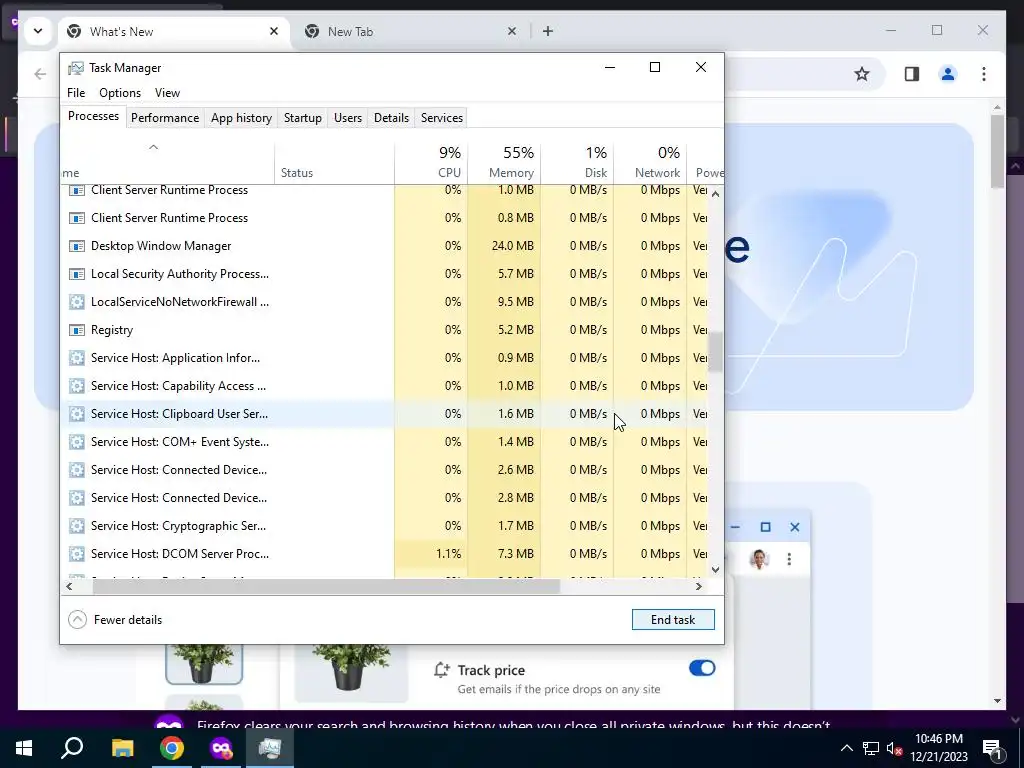Click the Firefox private browsing taskbar icon
Image resolution: width=1024 pixels, height=768 pixels.
(221, 748)
